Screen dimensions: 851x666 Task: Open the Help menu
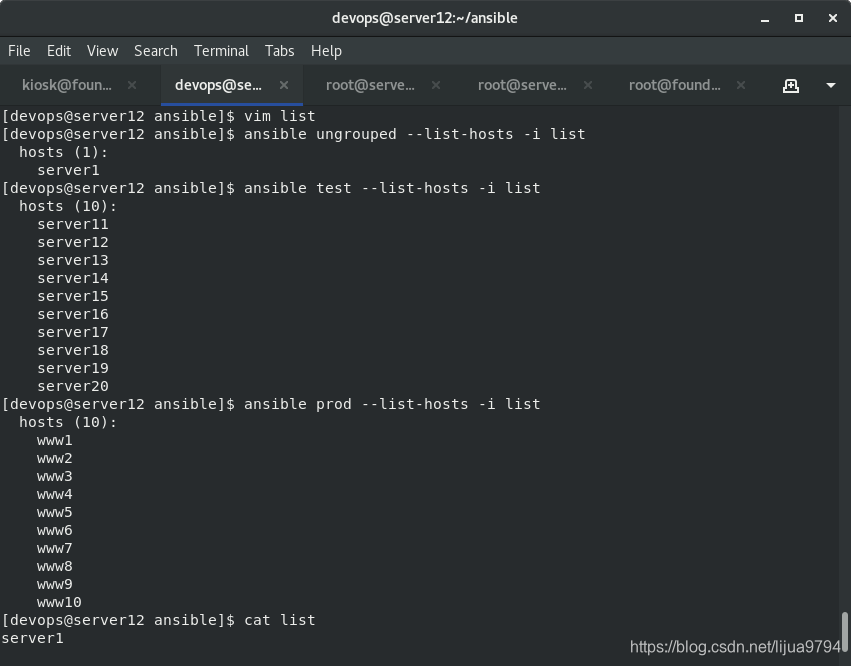click(x=326, y=51)
